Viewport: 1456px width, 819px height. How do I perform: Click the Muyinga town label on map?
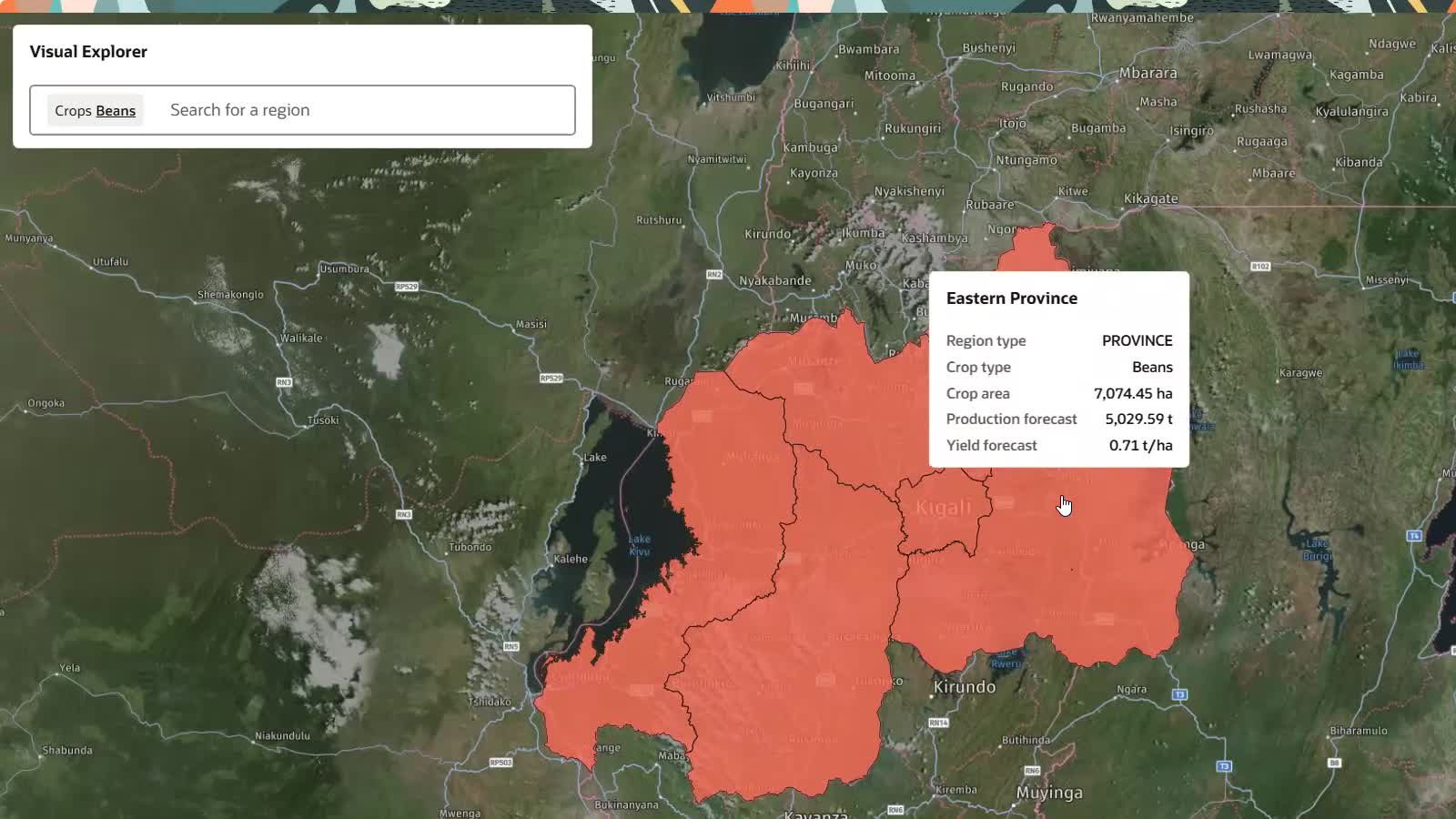[x=1049, y=793]
